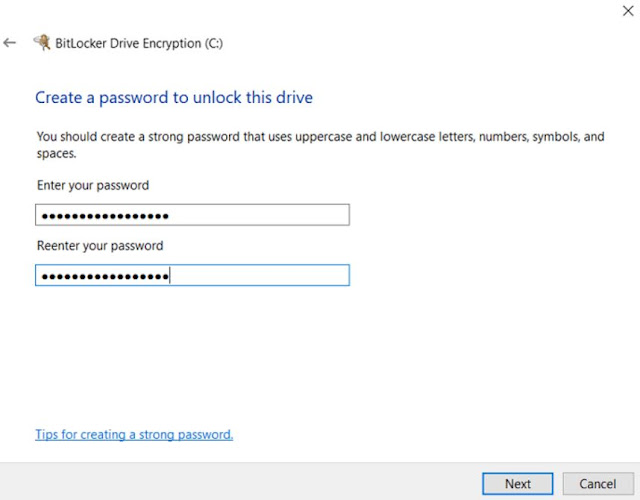Viewport: 640px width, 500px height.
Task: Close the BitLocker wizard with X
Action: [x=628, y=11]
